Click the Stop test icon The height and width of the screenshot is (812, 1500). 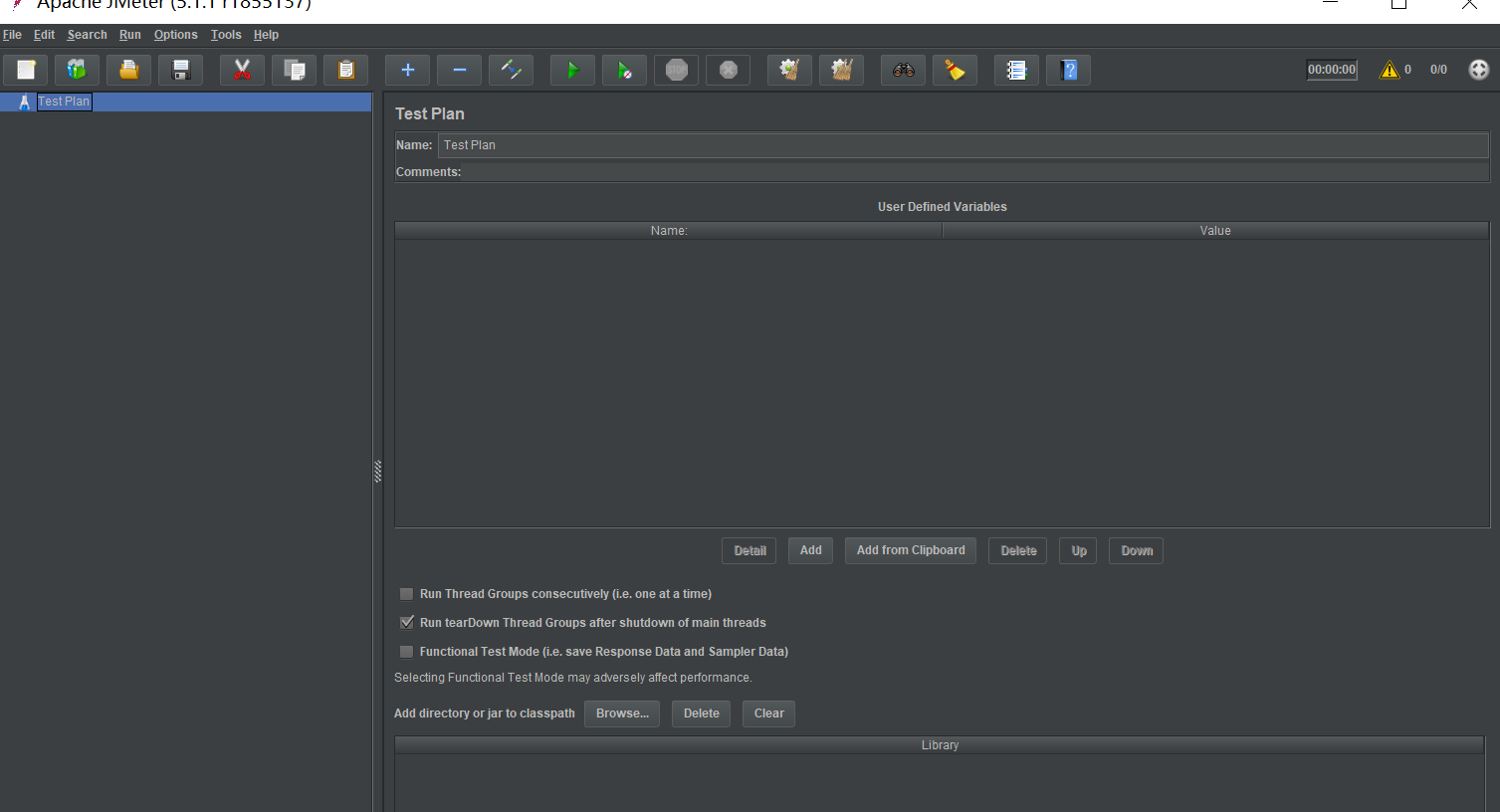pyautogui.click(x=676, y=70)
